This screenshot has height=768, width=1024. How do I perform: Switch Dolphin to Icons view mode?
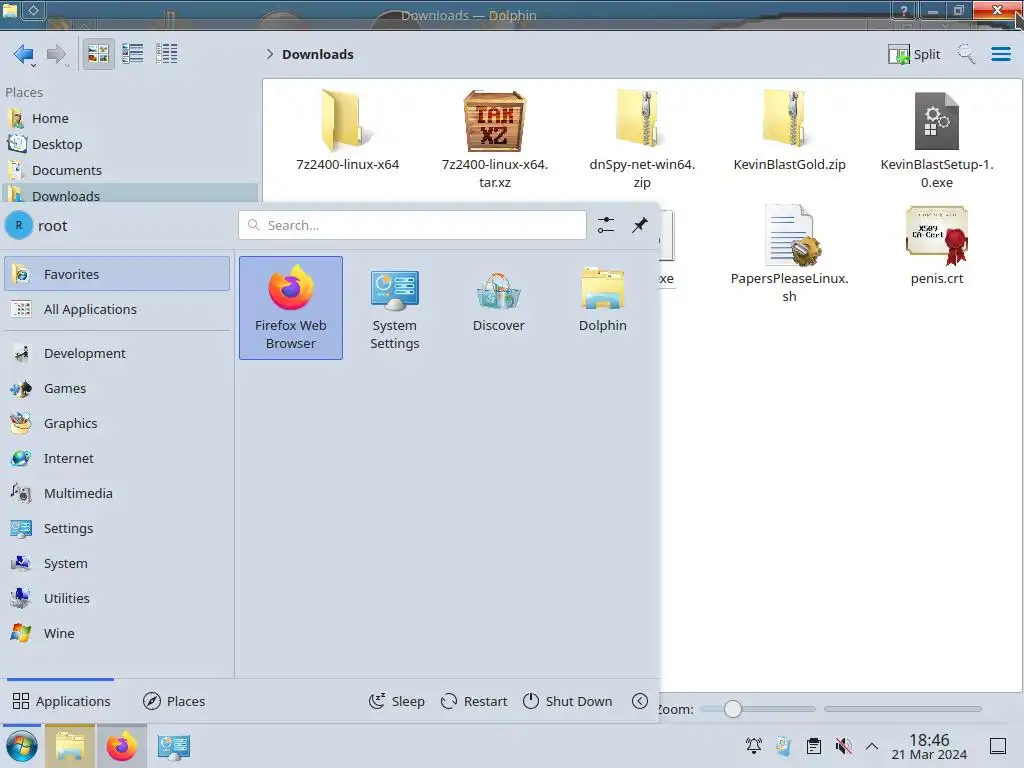click(98, 54)
